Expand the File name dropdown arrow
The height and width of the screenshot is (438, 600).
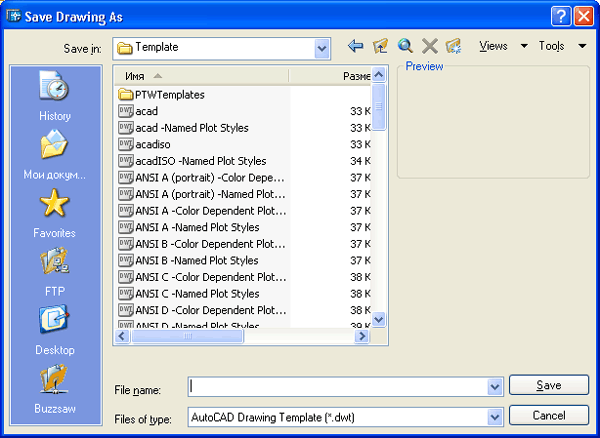pyautogui.click(x=494, y=387)
